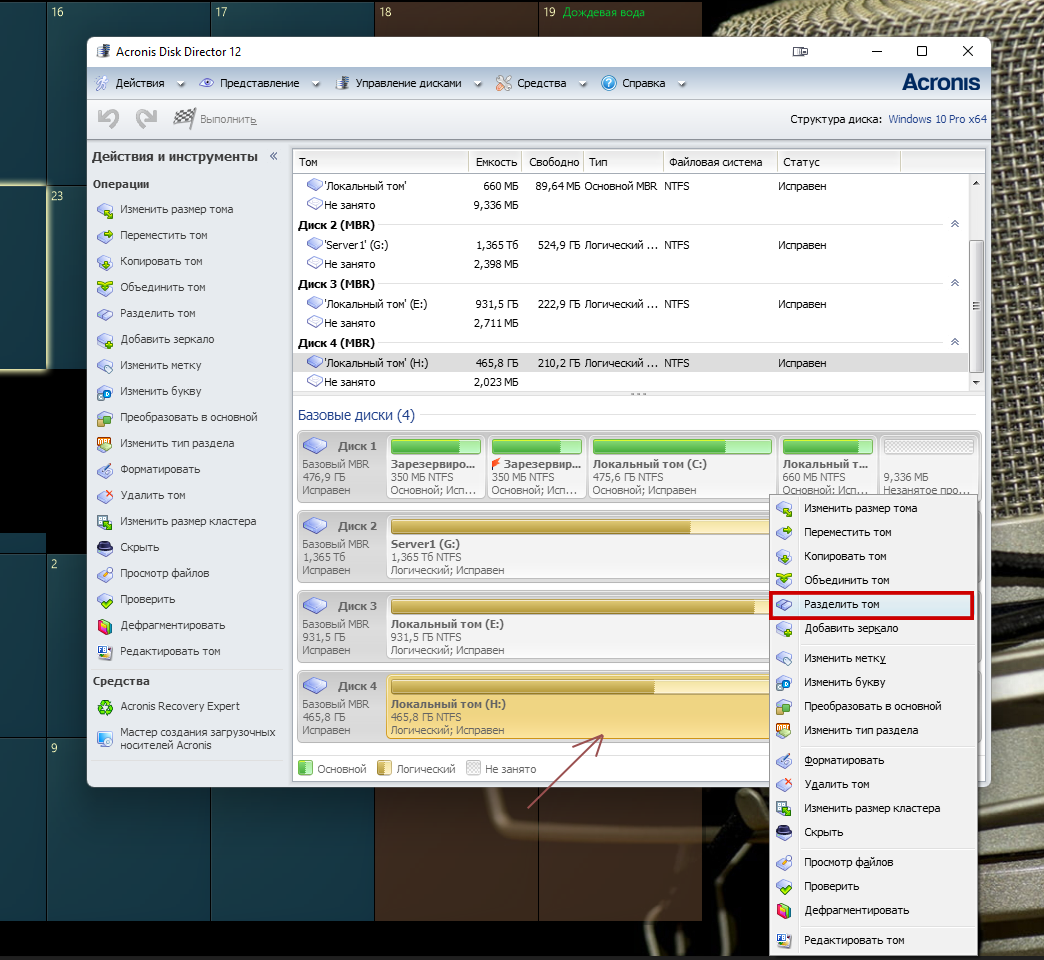Image resolution: width=1044 pixels, height=960 pixels.
Task: Expand dropdown arrow next to Управление дисками
Action: (477, 84)
